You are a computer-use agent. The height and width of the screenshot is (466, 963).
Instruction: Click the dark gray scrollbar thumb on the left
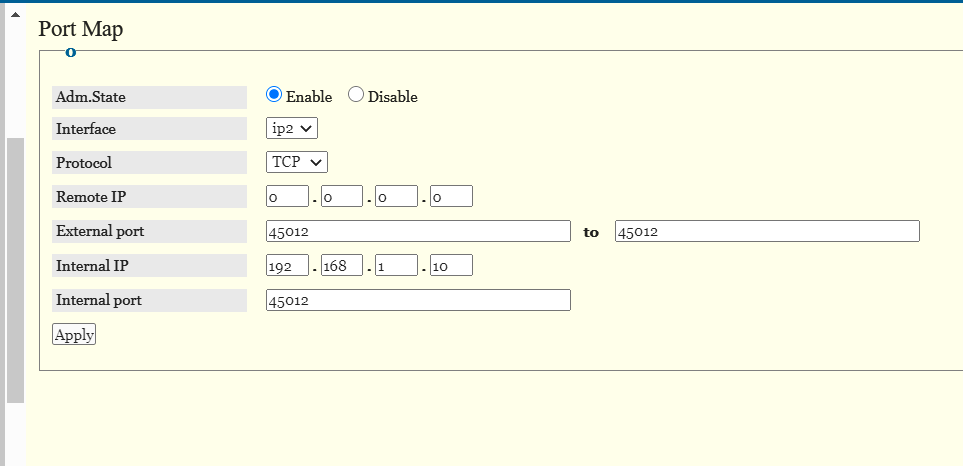coord(14,270)
